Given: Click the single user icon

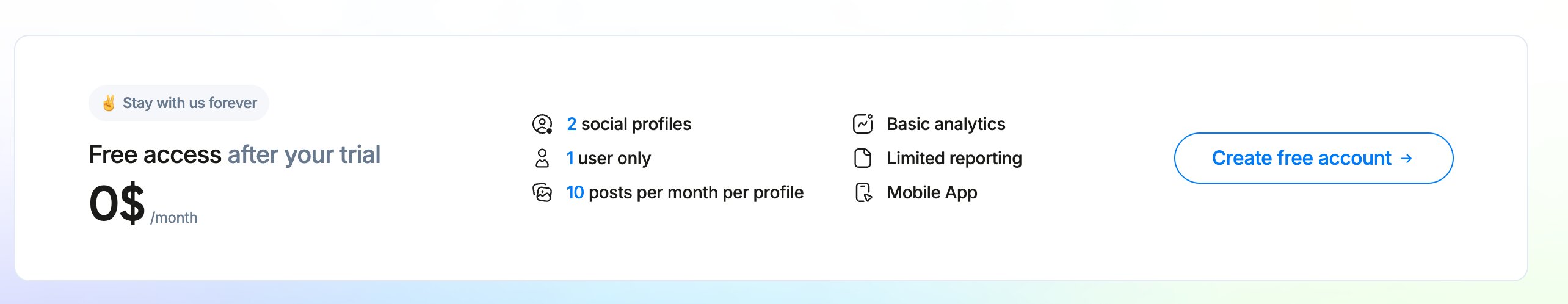Looking at the screenshot, I should coord(542,158).
